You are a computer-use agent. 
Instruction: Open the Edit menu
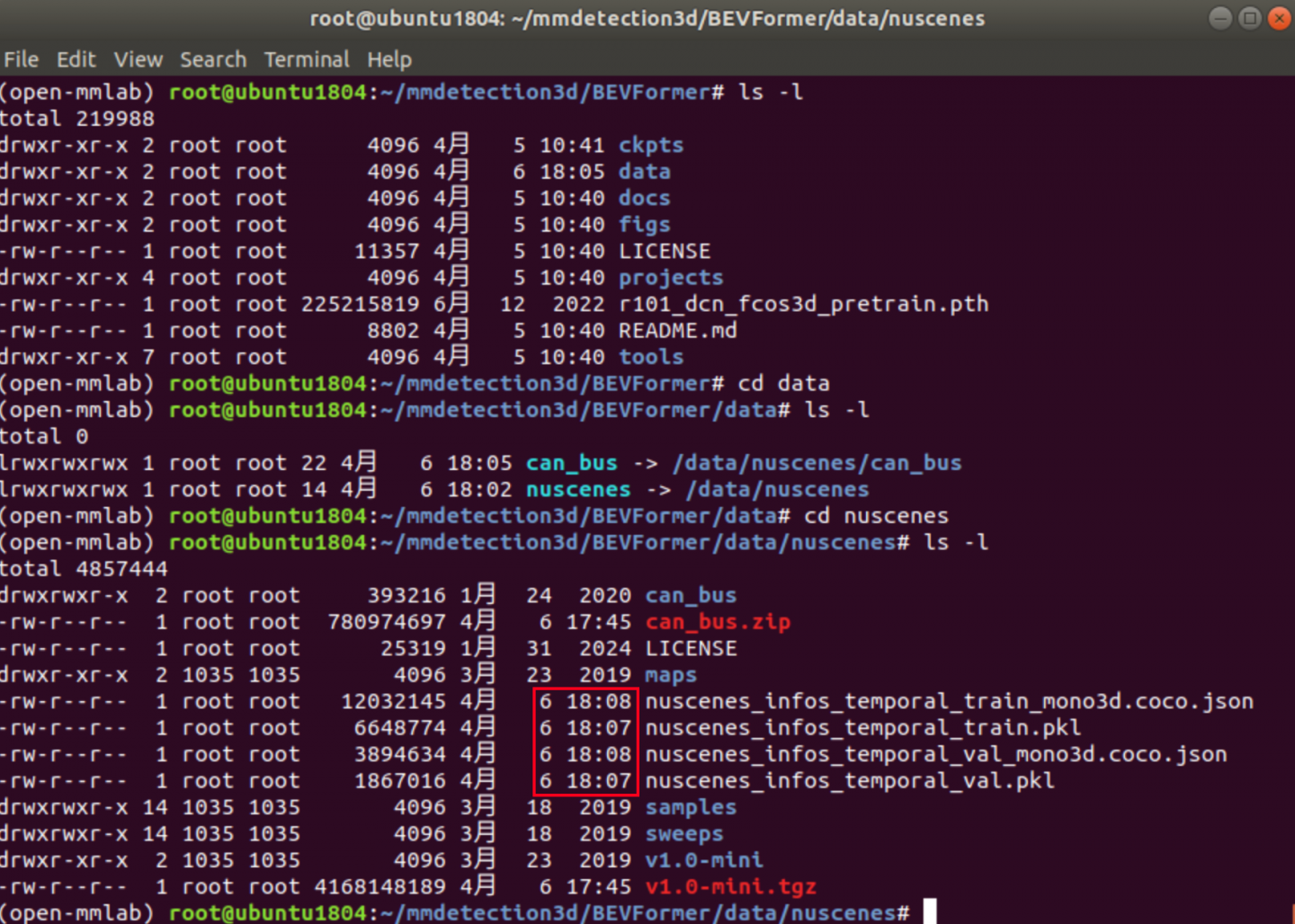pyautogui.click(x=76, y=59)
